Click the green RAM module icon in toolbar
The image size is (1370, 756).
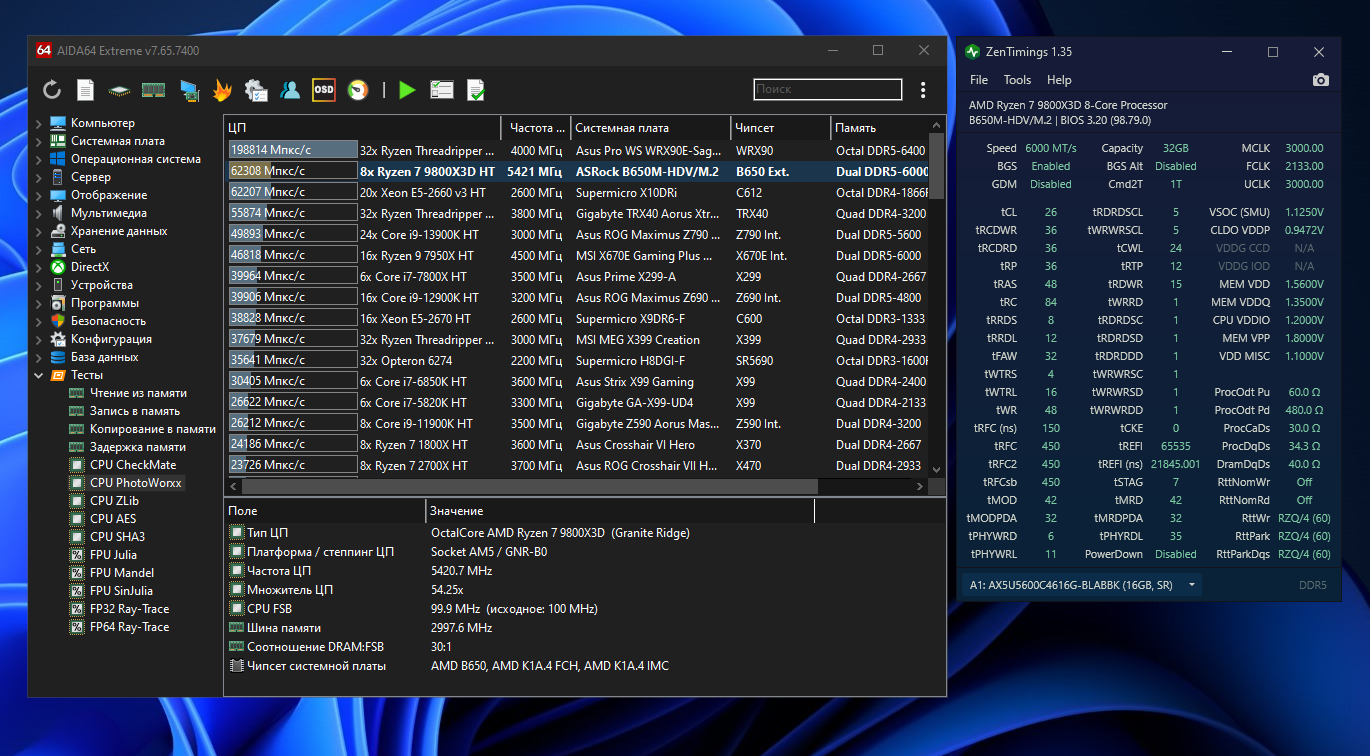coord(153,90)
